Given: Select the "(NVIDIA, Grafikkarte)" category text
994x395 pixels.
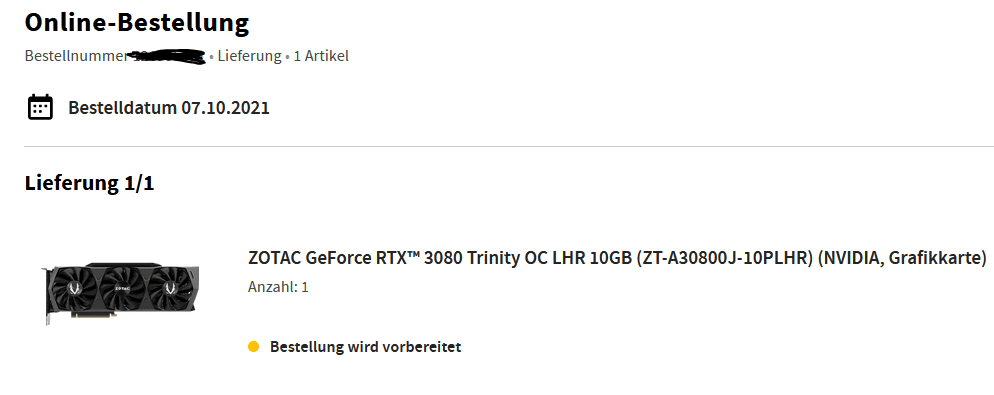Looking at the screenshot, I should tap(902, 258).
